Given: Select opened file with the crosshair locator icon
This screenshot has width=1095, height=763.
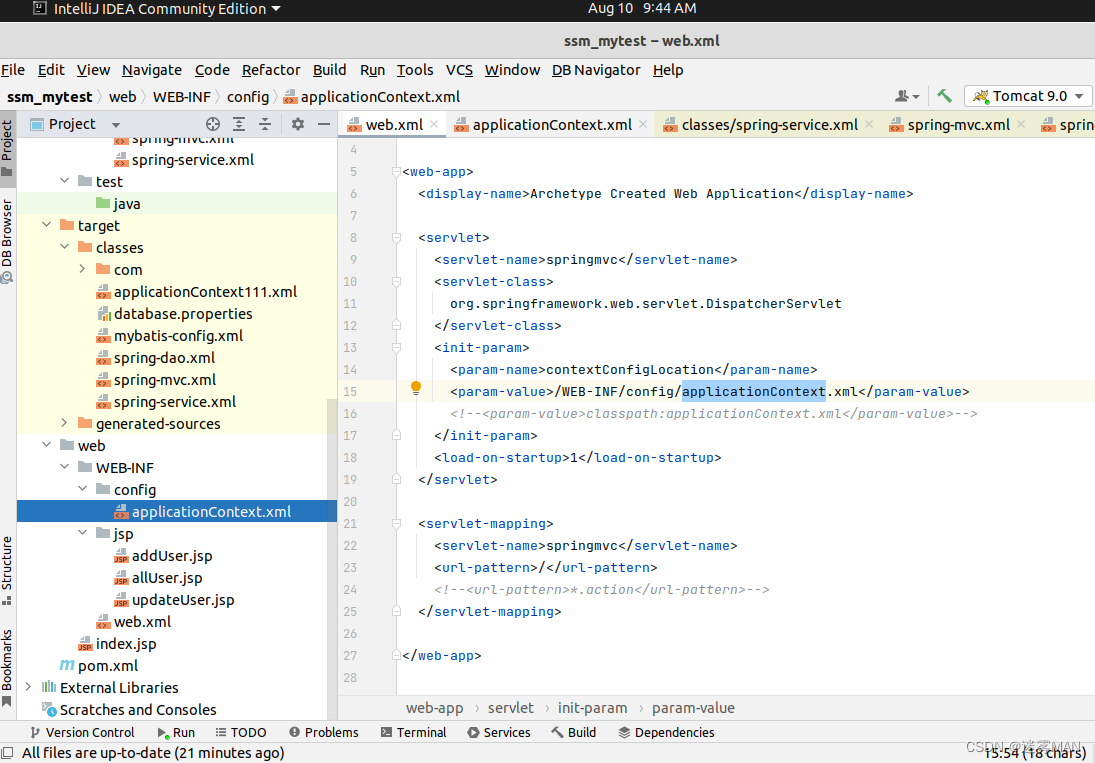Looking at the screenshot, I should pyautogui.click(x=211, y=123).
